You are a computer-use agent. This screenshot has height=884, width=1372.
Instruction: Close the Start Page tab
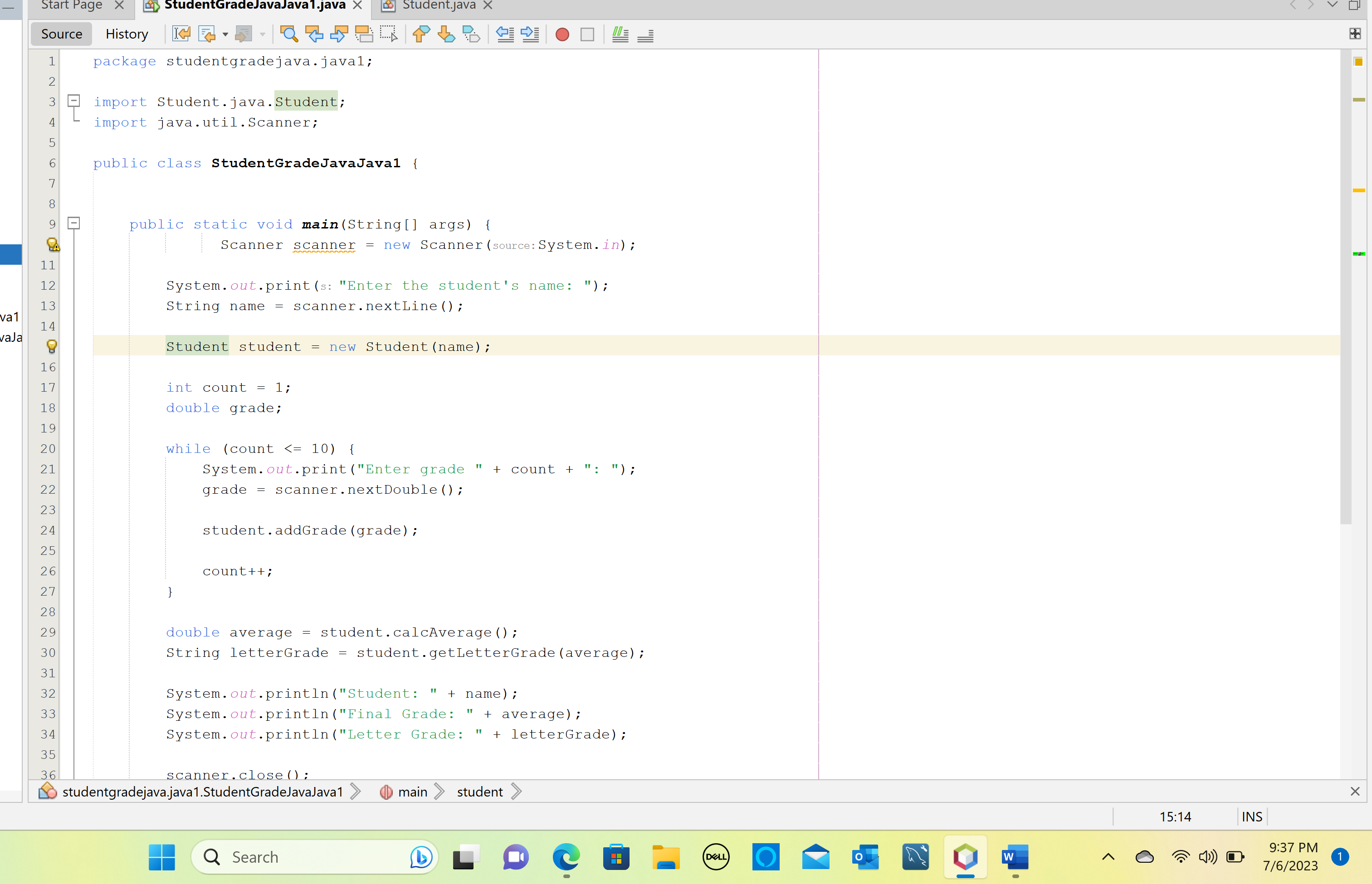click(119, 6)
